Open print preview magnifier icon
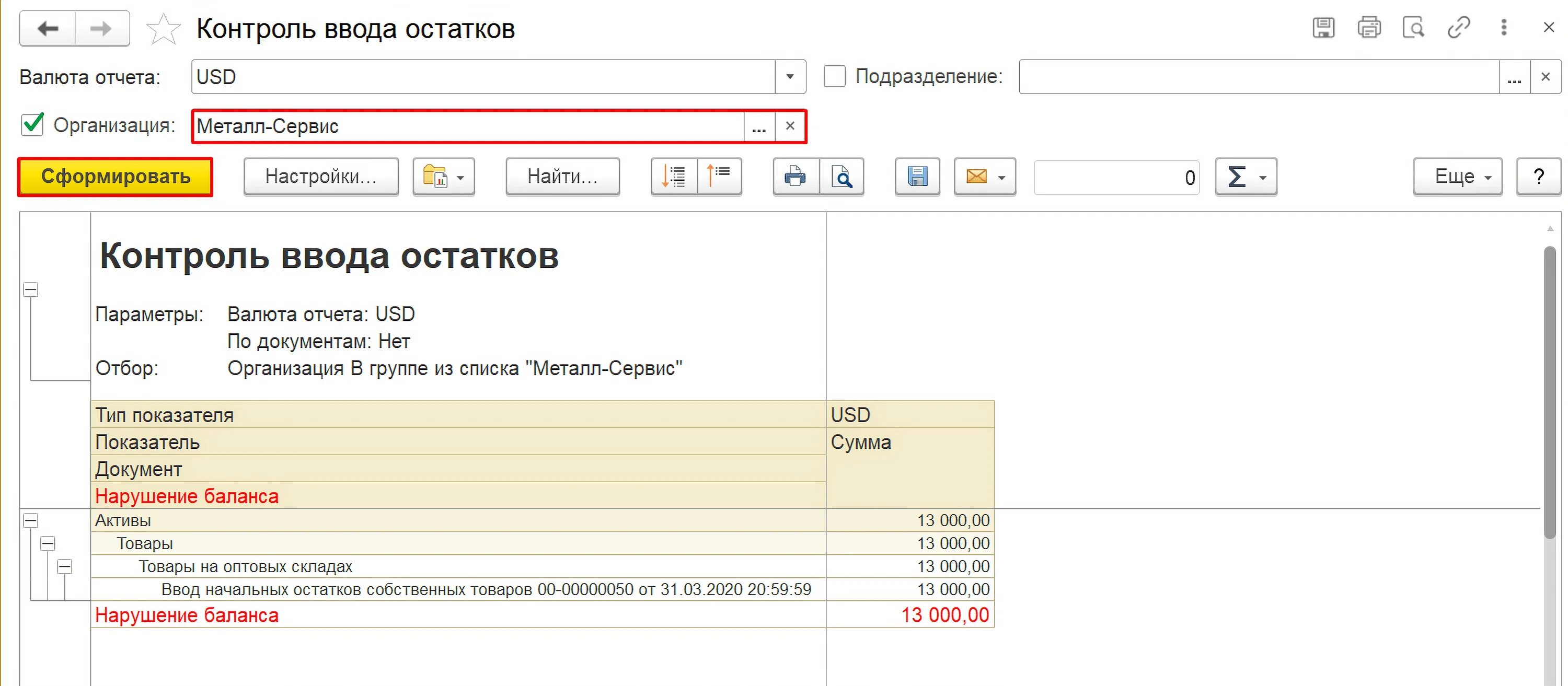This screenshot has width=1568, height=686. 842,177
